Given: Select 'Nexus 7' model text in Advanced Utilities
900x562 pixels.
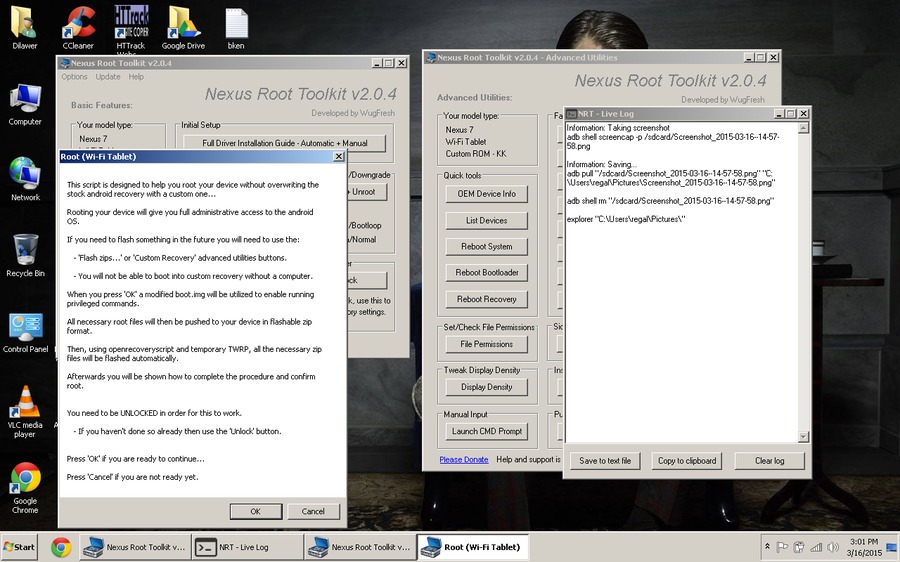Looking at the screenshot, I should click(459, 130).
